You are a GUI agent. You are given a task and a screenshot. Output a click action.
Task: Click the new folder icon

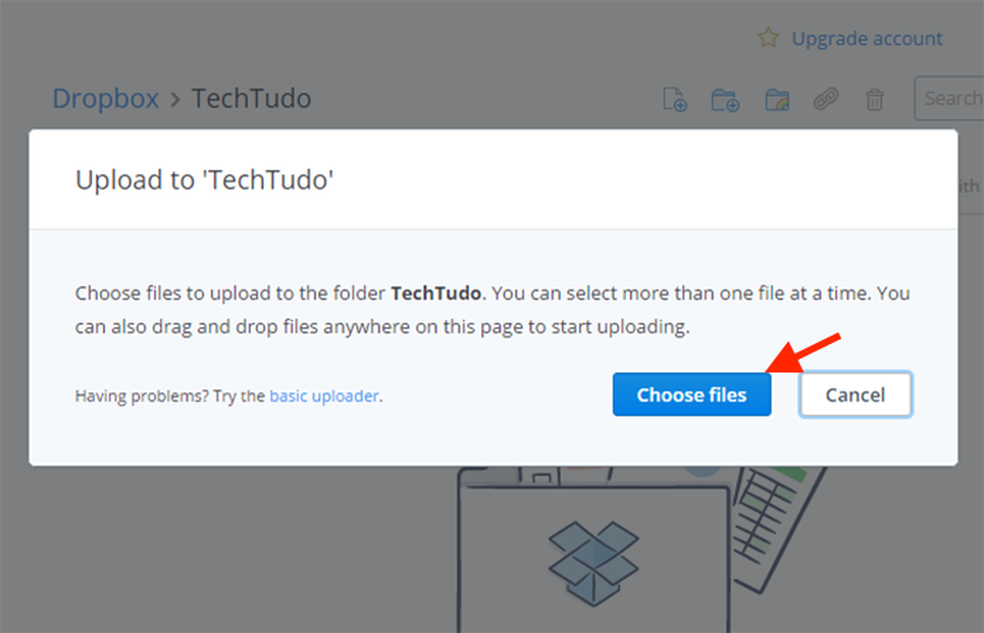coord(725,99)
